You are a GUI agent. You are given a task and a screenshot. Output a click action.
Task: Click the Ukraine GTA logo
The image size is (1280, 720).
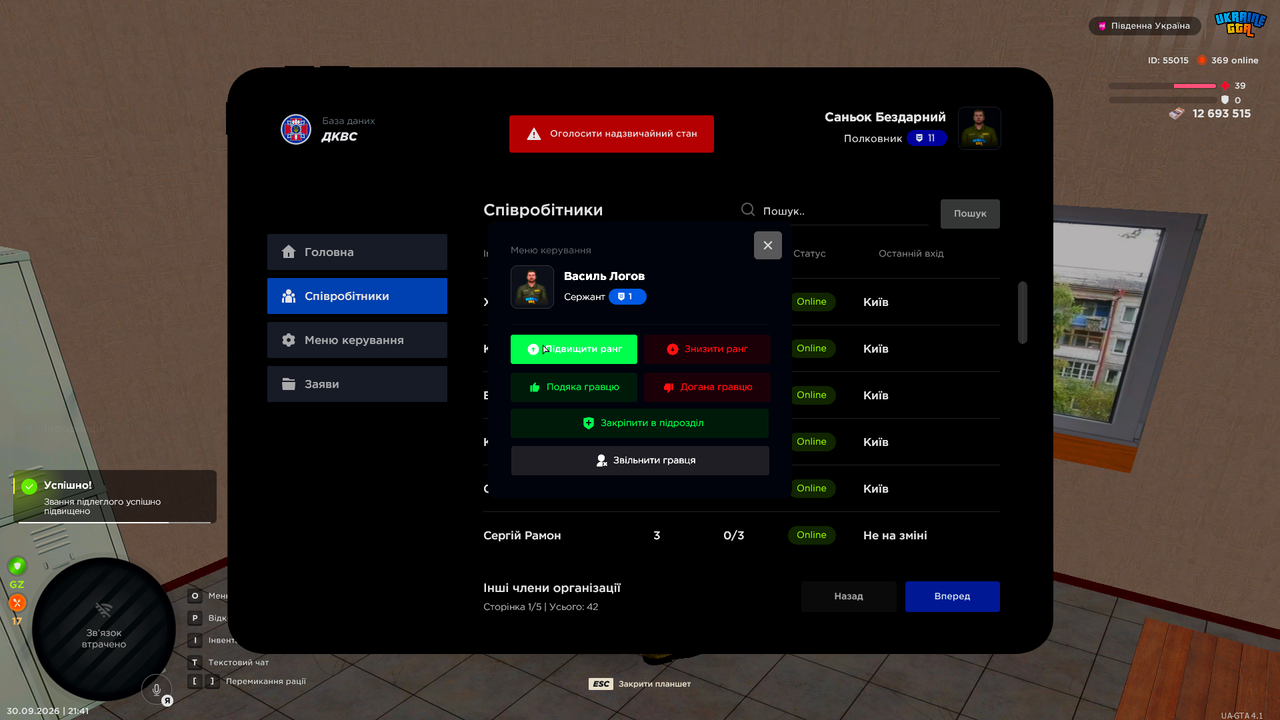point(1240,24)
